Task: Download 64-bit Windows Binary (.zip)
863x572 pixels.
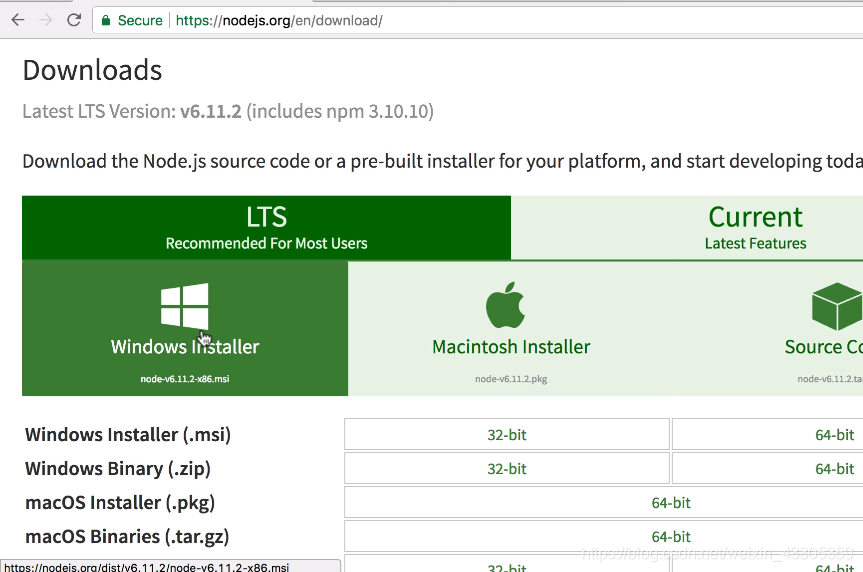Action: 768,469
